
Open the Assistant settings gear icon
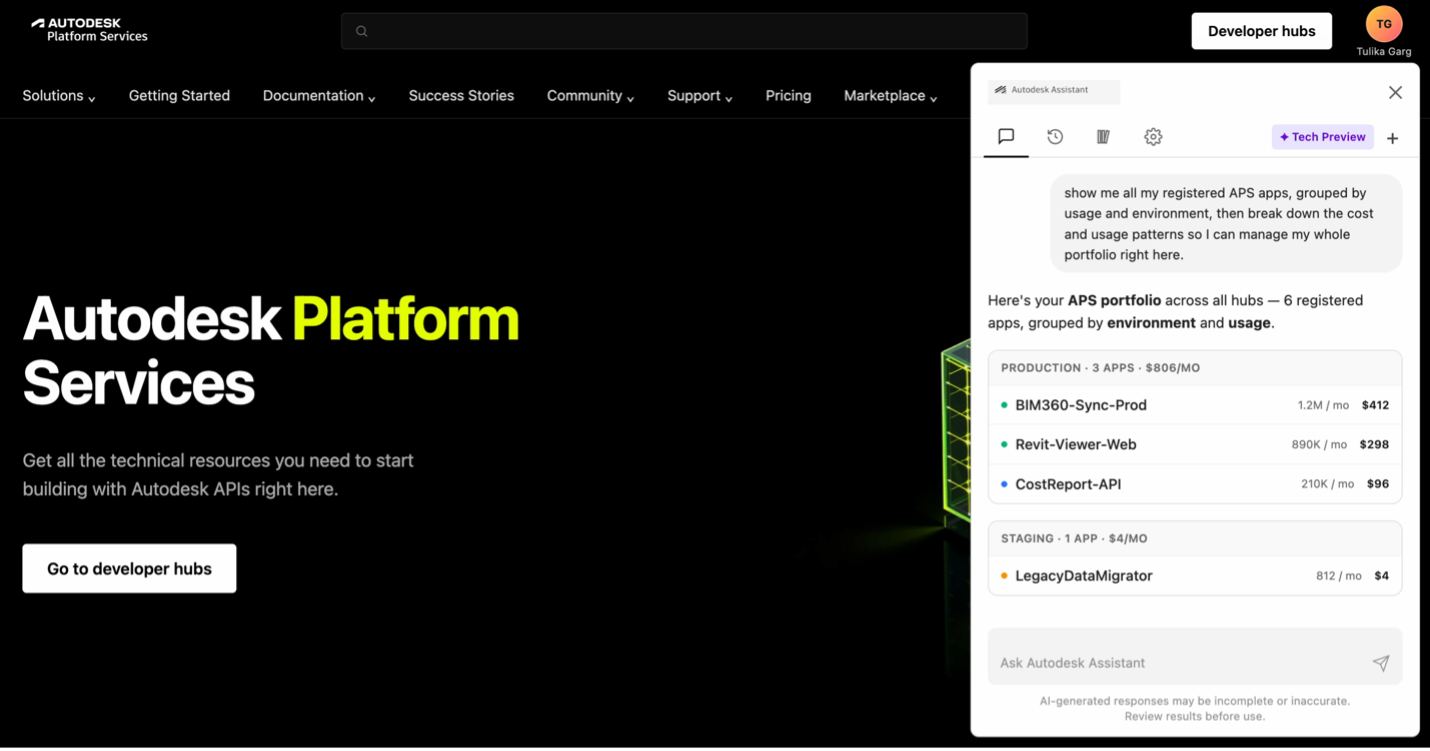click(x=1153, y=137)
